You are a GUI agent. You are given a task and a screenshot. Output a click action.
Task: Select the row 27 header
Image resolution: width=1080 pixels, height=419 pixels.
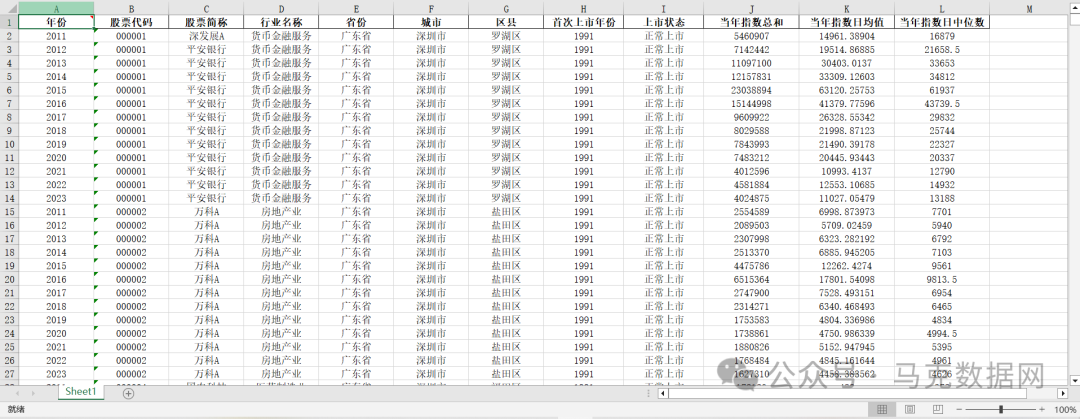pyautogui.click(x=9, y=374)
